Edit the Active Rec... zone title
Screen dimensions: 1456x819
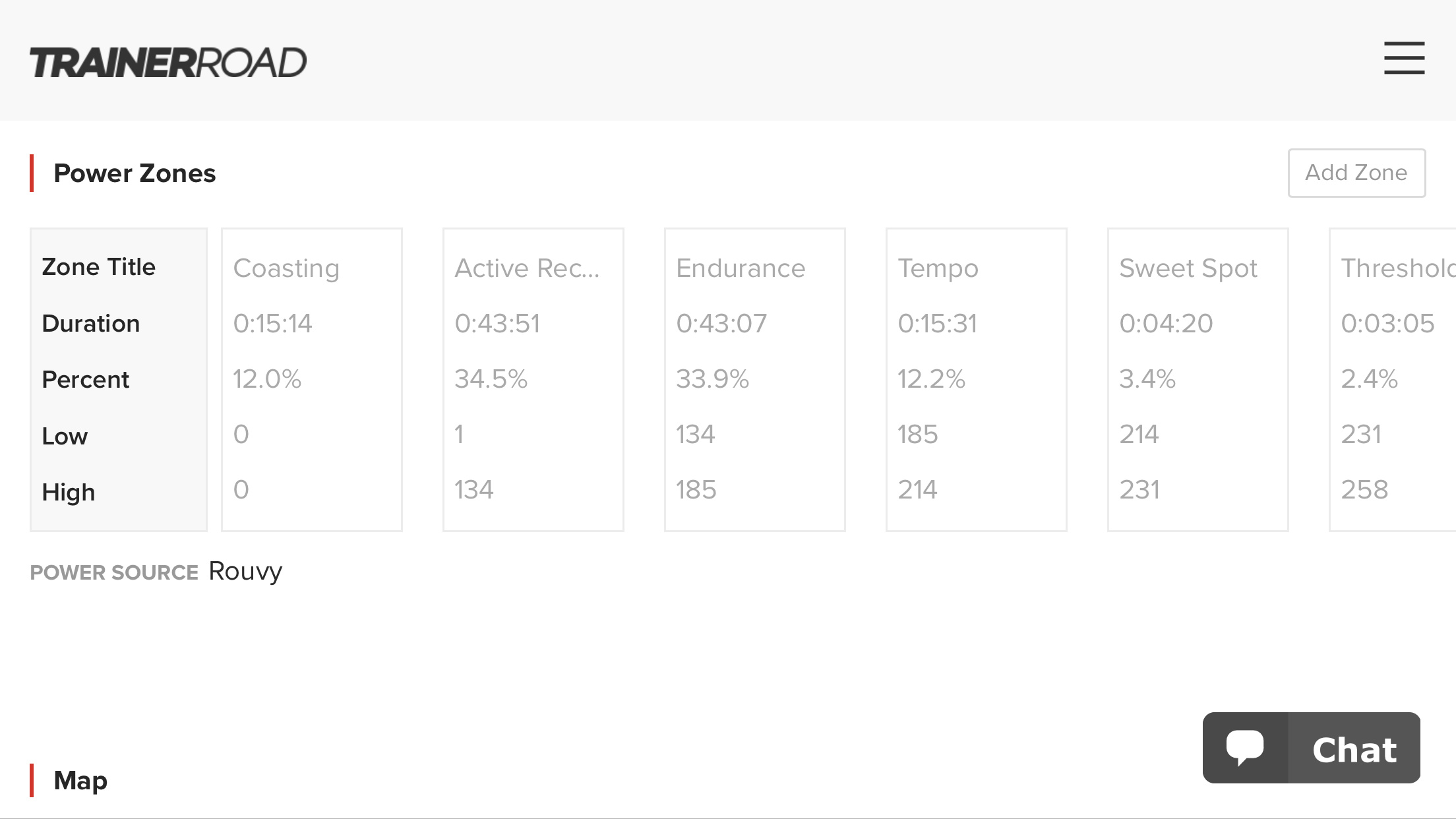pyautogui.click(x=533, y=268)
